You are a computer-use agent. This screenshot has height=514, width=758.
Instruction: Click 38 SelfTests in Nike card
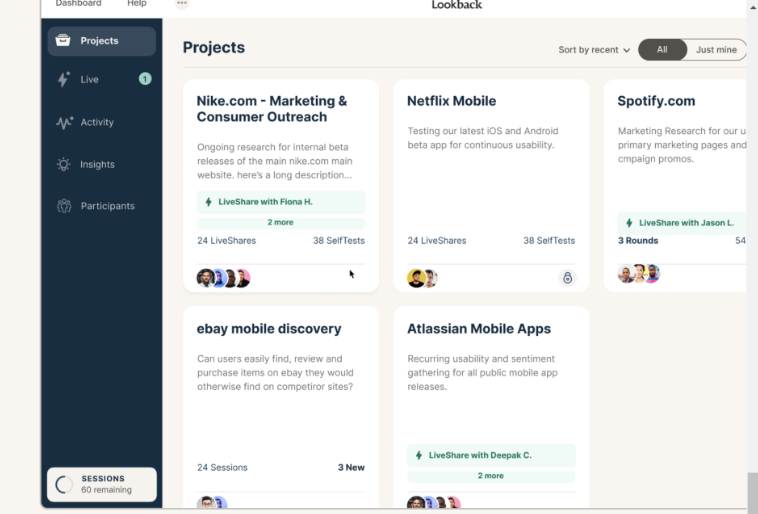pyautogui.click(x=338, y=240)
